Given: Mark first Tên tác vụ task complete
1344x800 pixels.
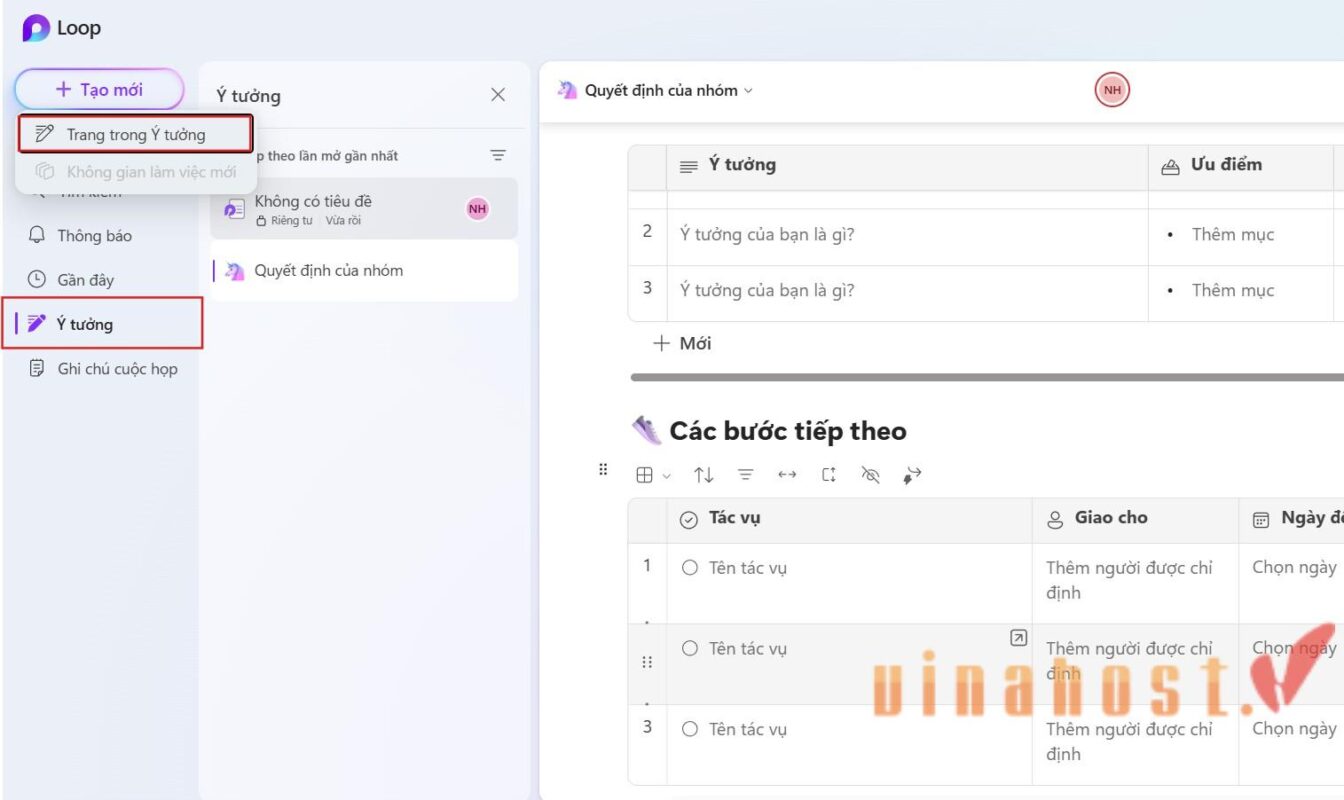Looking at the screenshot, I should [x=689, y=567].
